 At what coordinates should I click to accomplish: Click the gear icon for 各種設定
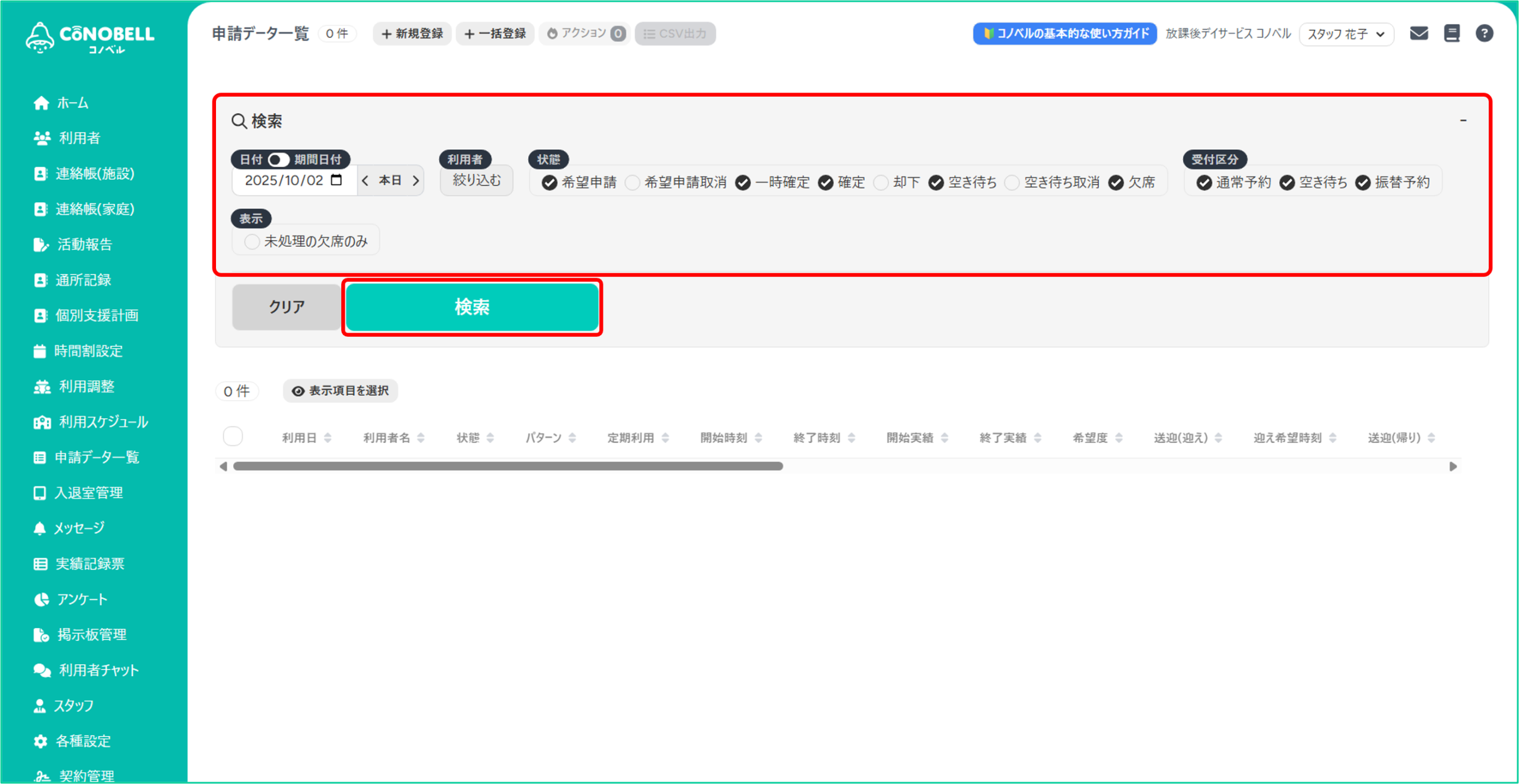click(x=40, y=741)
